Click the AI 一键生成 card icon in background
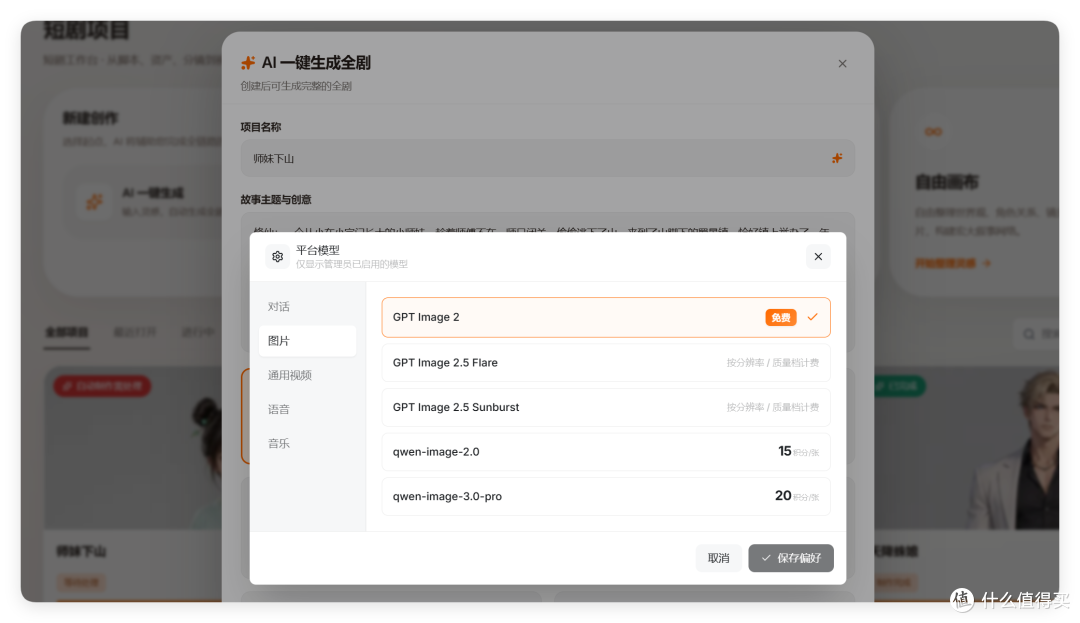 [94, 201]
